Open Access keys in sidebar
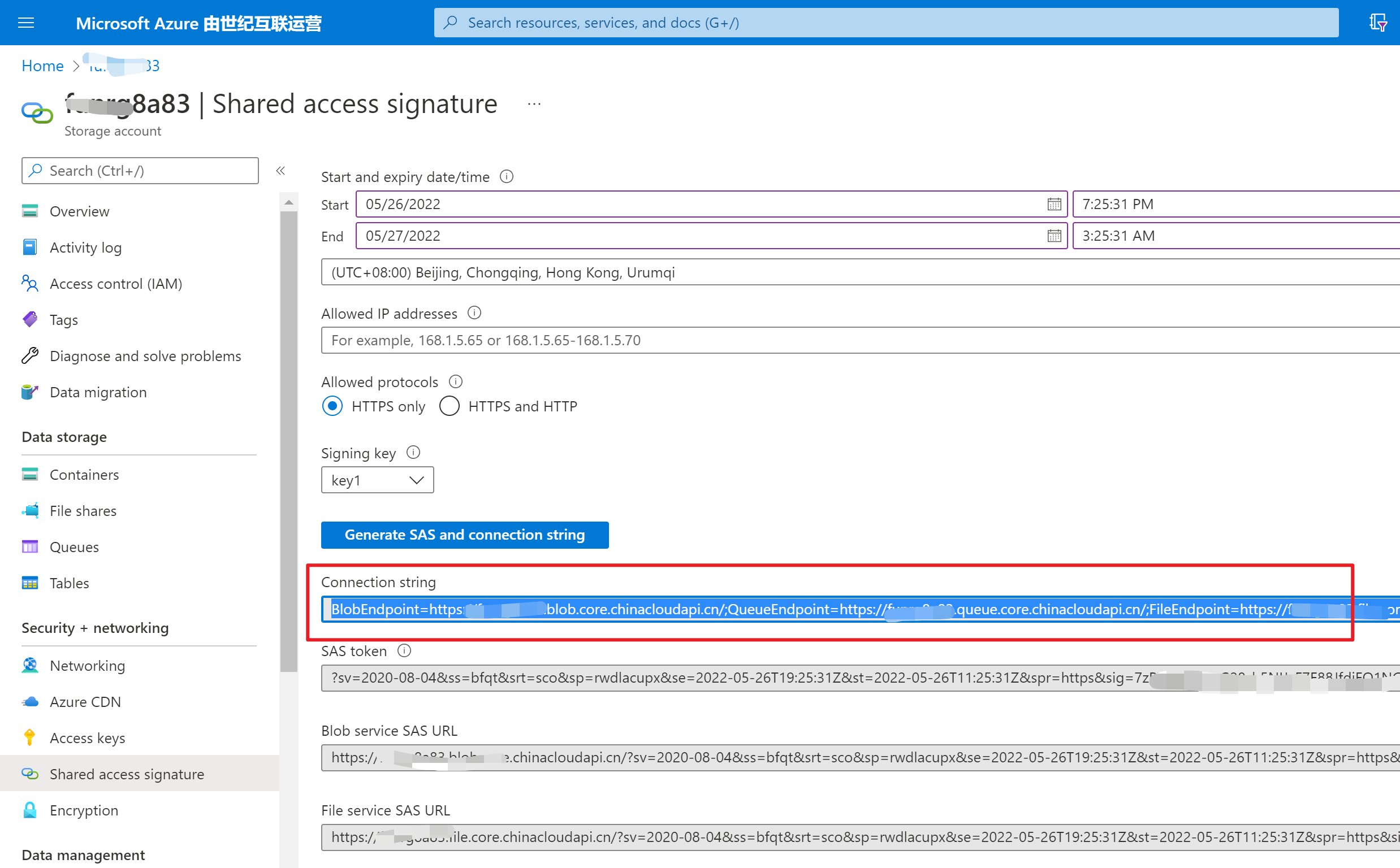Screen dimensions: 1400x868 [x=87, y=737]
